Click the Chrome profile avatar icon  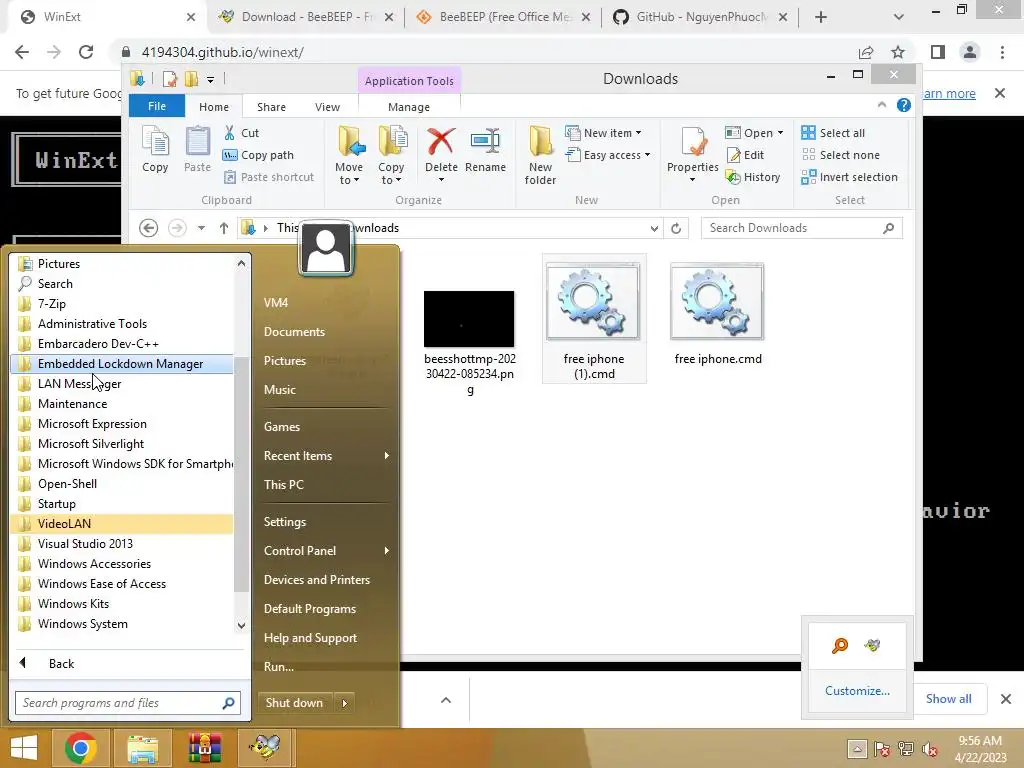click(970, 52)
